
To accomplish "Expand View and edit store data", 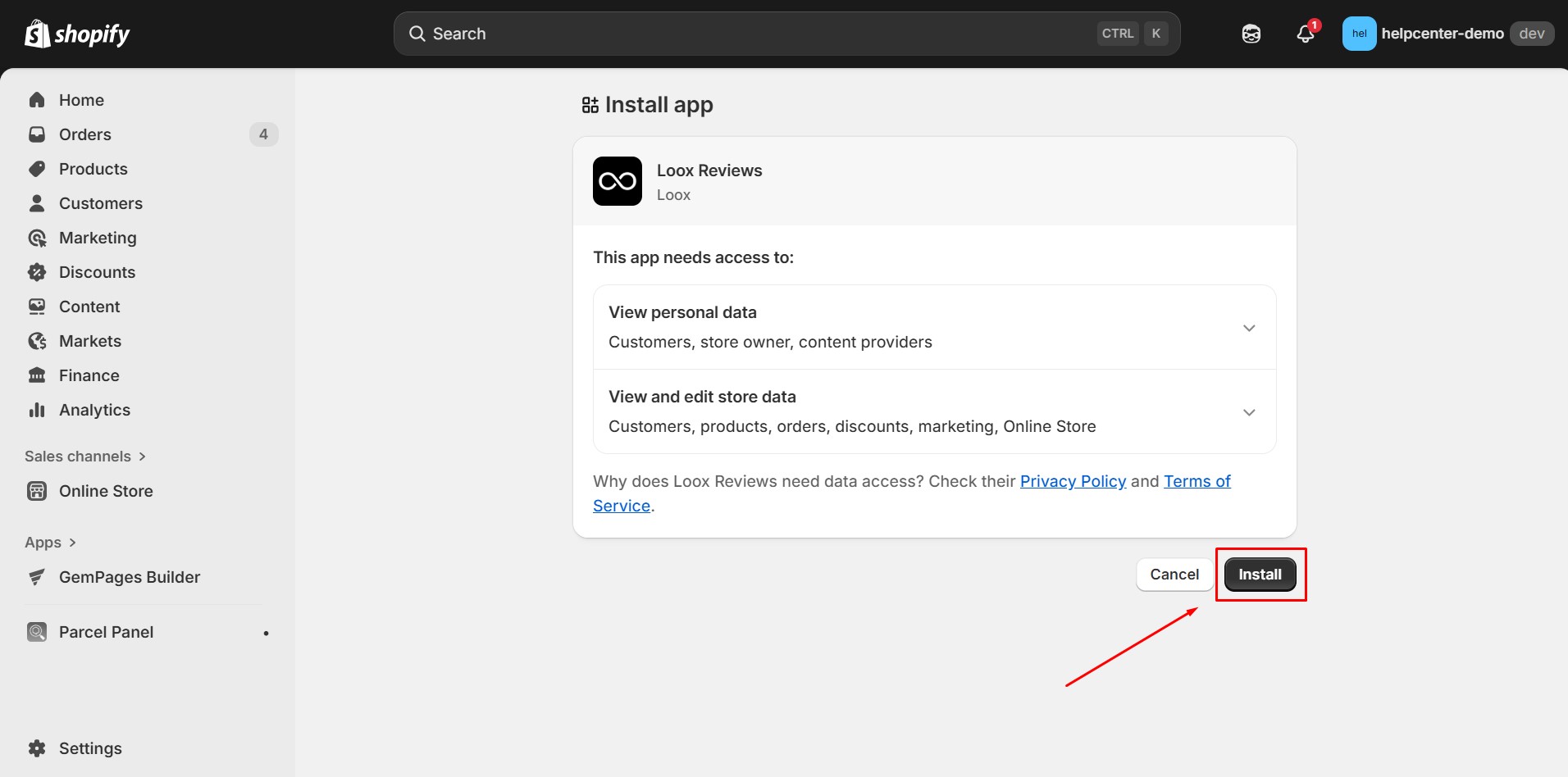I will [1248, 412].
